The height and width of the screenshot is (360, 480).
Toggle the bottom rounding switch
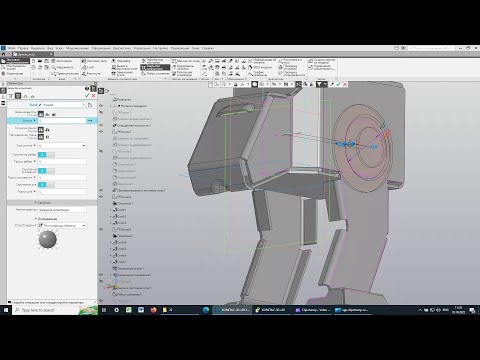pyautogui.click(x=46, y=185)
